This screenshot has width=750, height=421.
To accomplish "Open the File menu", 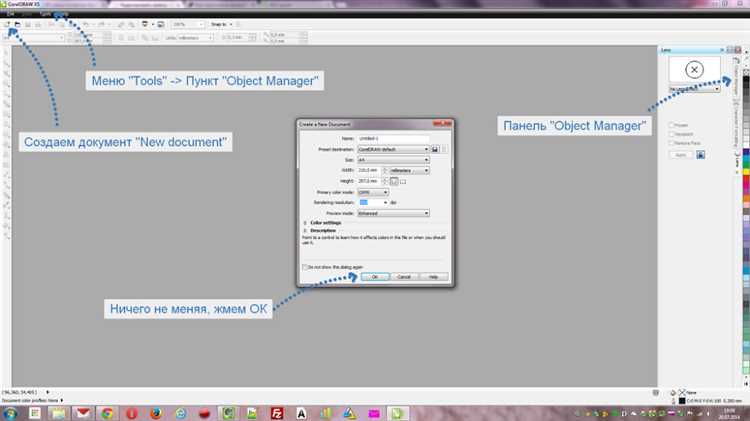I will pyautogui.click(x=10, y=14).
